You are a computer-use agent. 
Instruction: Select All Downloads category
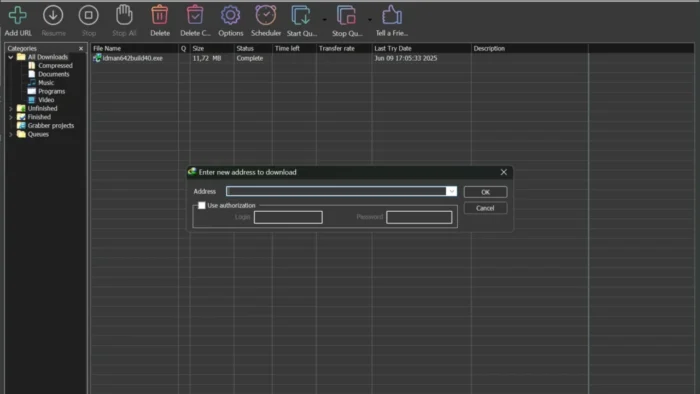(x=48, y=57)
